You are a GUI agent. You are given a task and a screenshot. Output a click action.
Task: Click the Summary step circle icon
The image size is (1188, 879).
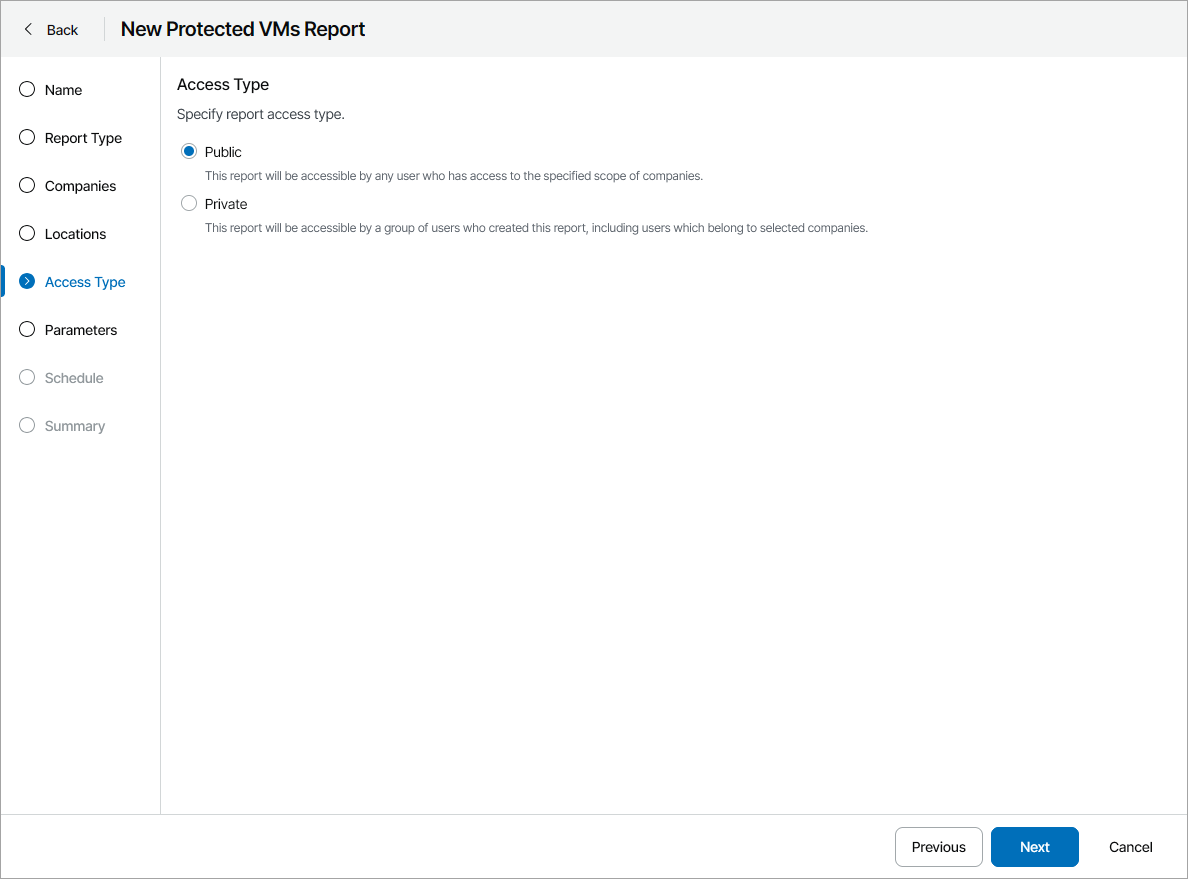click(27, 426)
